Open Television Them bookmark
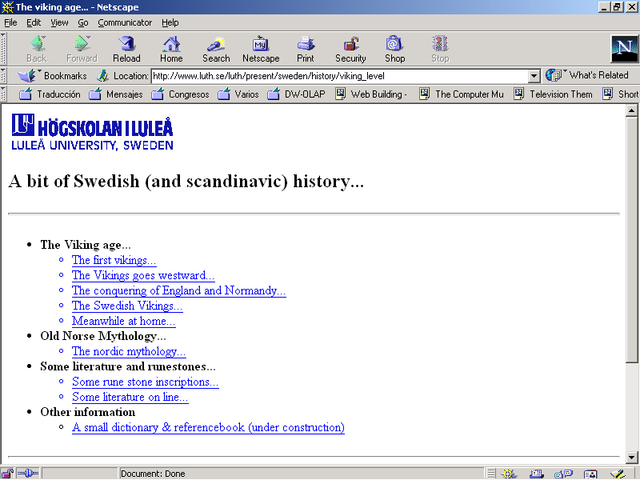Image resolution: width=640 pixels, height=480 pixels. click(553, 94)
